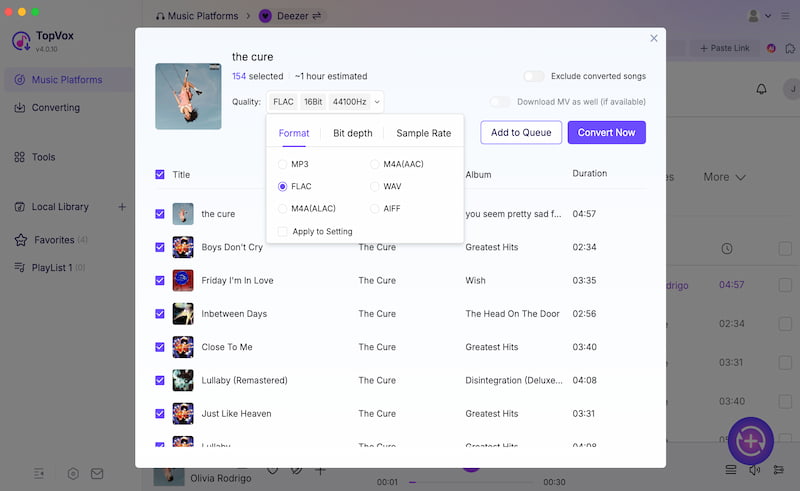Open mail feedback icon in sidebar footer
Viewport: 800px width, 491px height.
tap(97, 474)
